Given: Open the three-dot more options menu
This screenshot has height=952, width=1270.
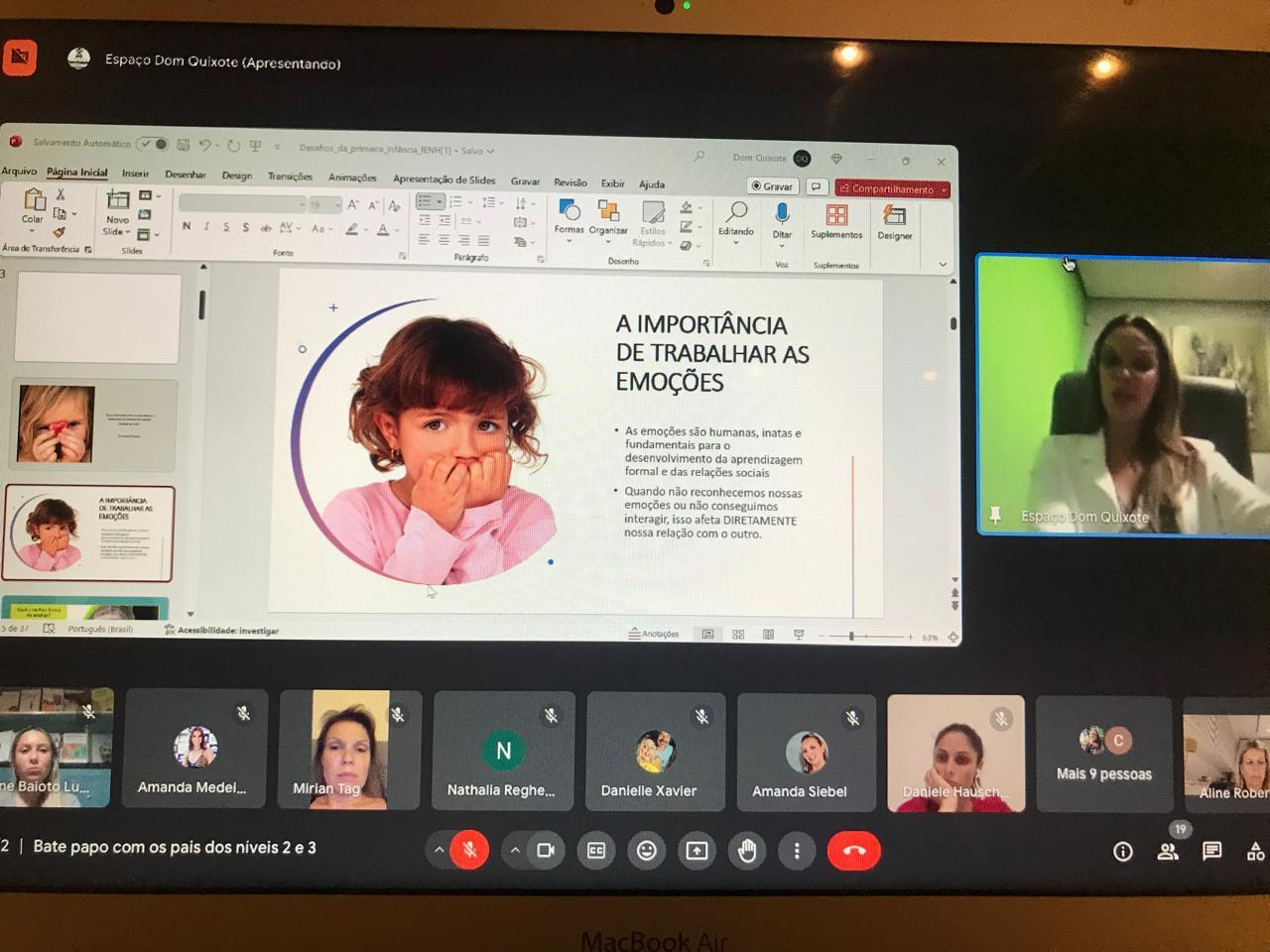Looking at the screenshot, I should 797,851.
